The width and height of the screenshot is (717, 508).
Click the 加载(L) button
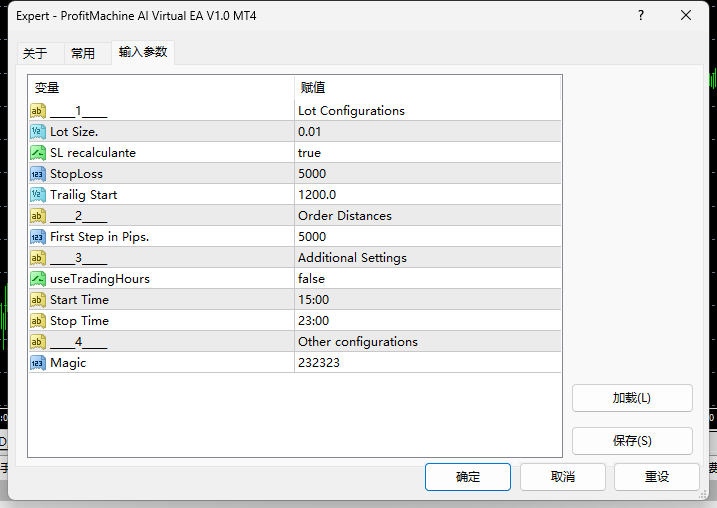point(632,398)
